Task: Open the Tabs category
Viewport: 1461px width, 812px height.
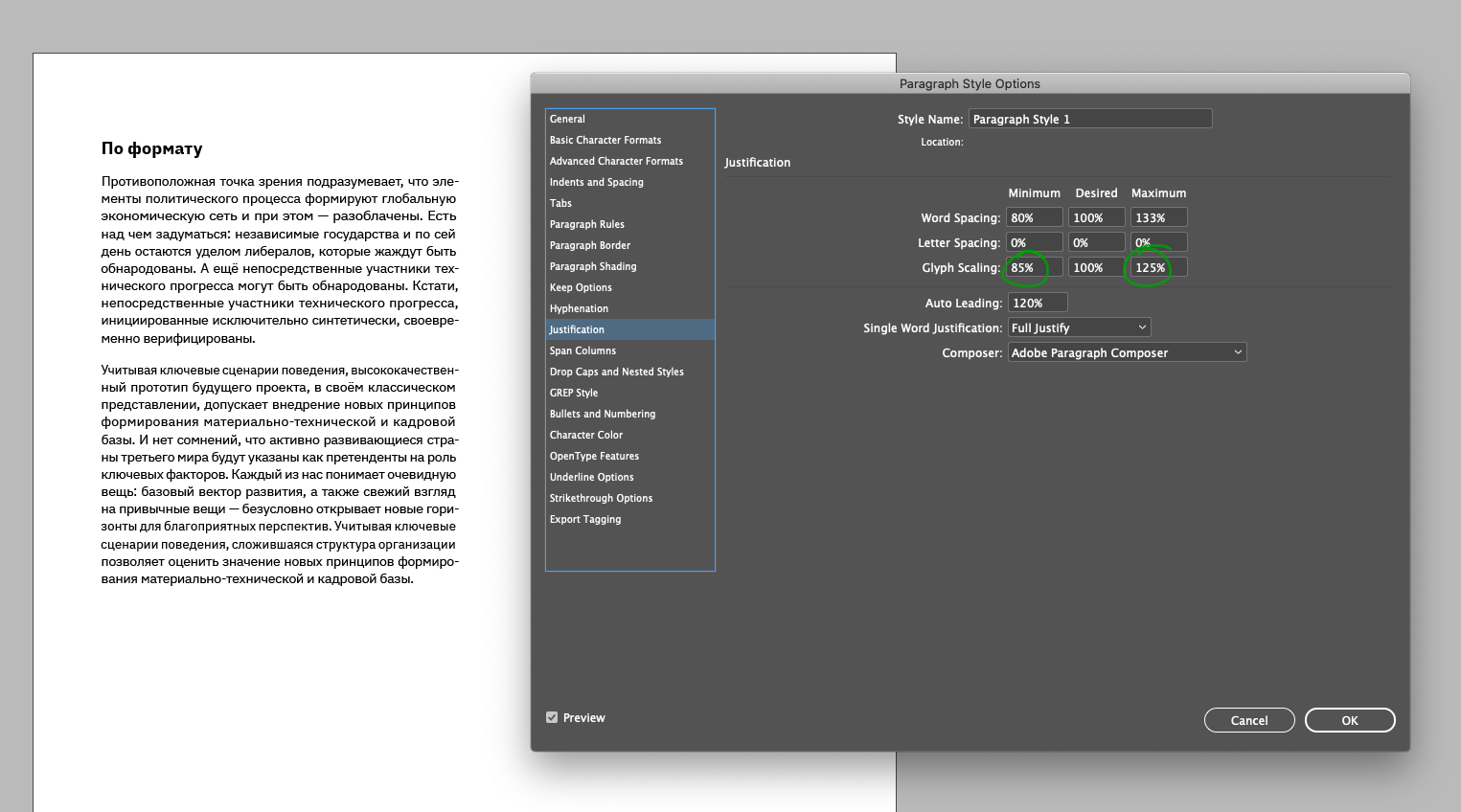Action: tap(629, 203)
